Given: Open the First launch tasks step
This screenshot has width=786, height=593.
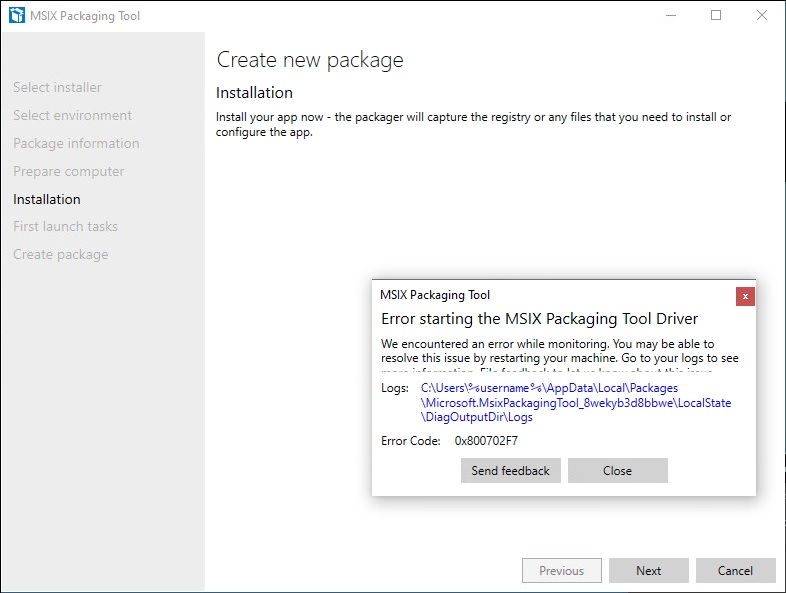Looking at the screenshot, I should pos(65,227).
